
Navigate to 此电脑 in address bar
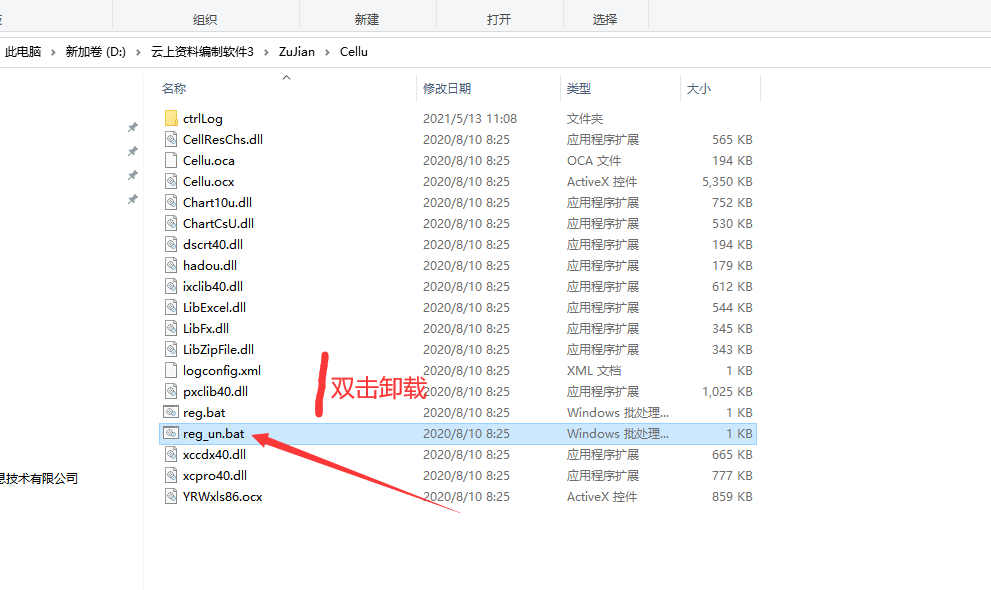[23, 52]
